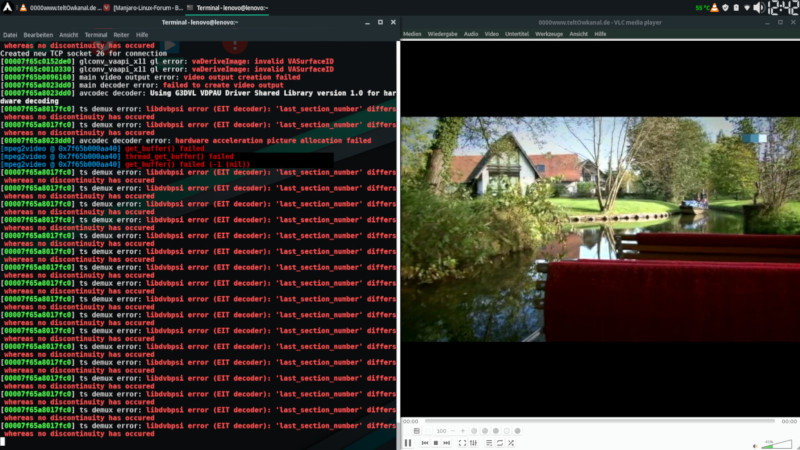Open the Medien menu in VLC
Screen dimensions: 800x450
click(x=412, y=34)
